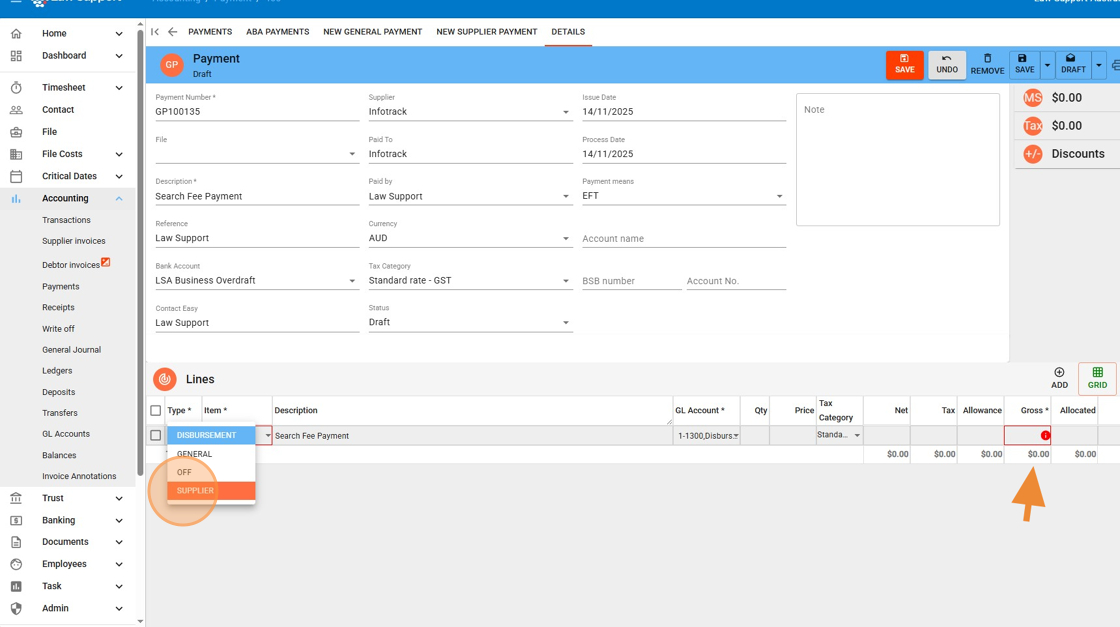Select the checkbox on the Search Fee Payment line
The image size is (1120, 627).
pos(156,435)
